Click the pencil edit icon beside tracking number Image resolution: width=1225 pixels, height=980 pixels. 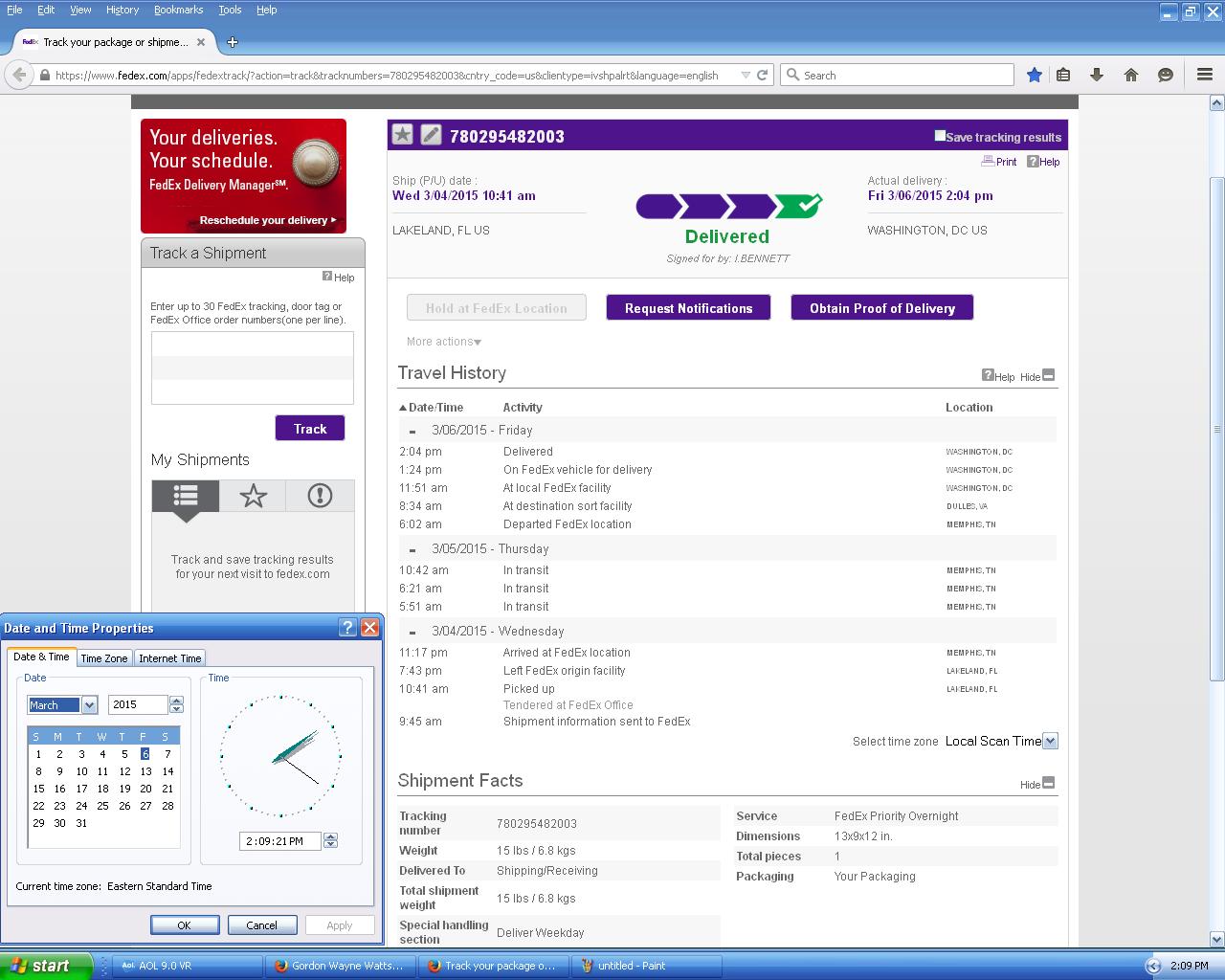pos(432,135)
